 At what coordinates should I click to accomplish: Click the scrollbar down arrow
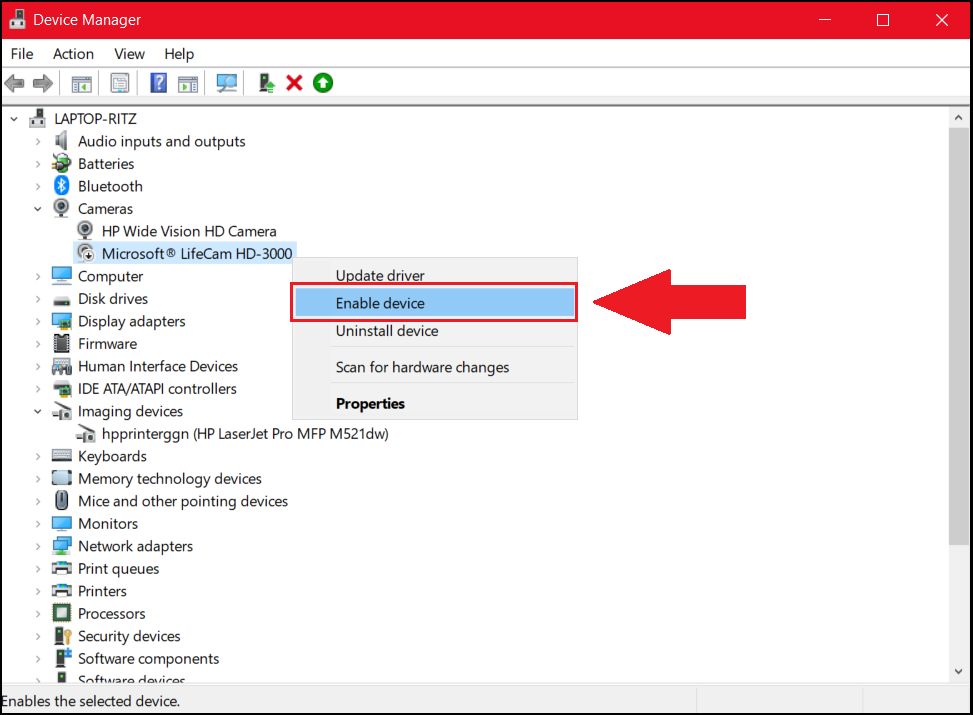pyautogui.click(x=958, y=672)
